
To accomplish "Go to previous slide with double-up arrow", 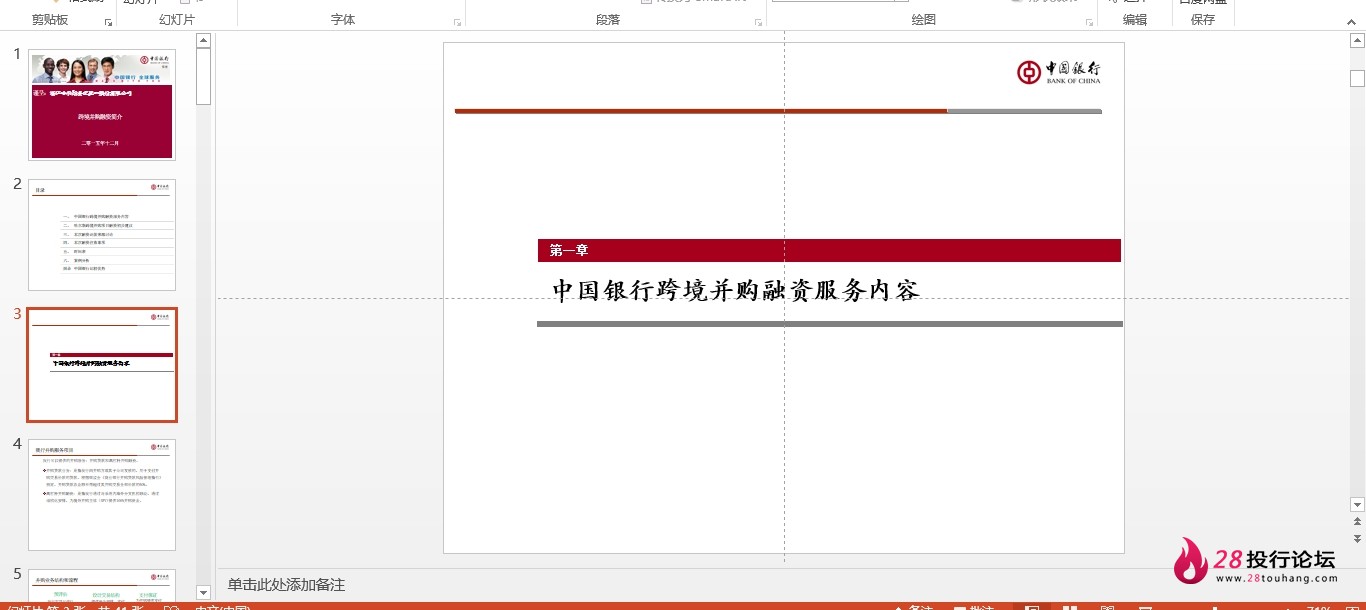I will [x=1357, y=521].
